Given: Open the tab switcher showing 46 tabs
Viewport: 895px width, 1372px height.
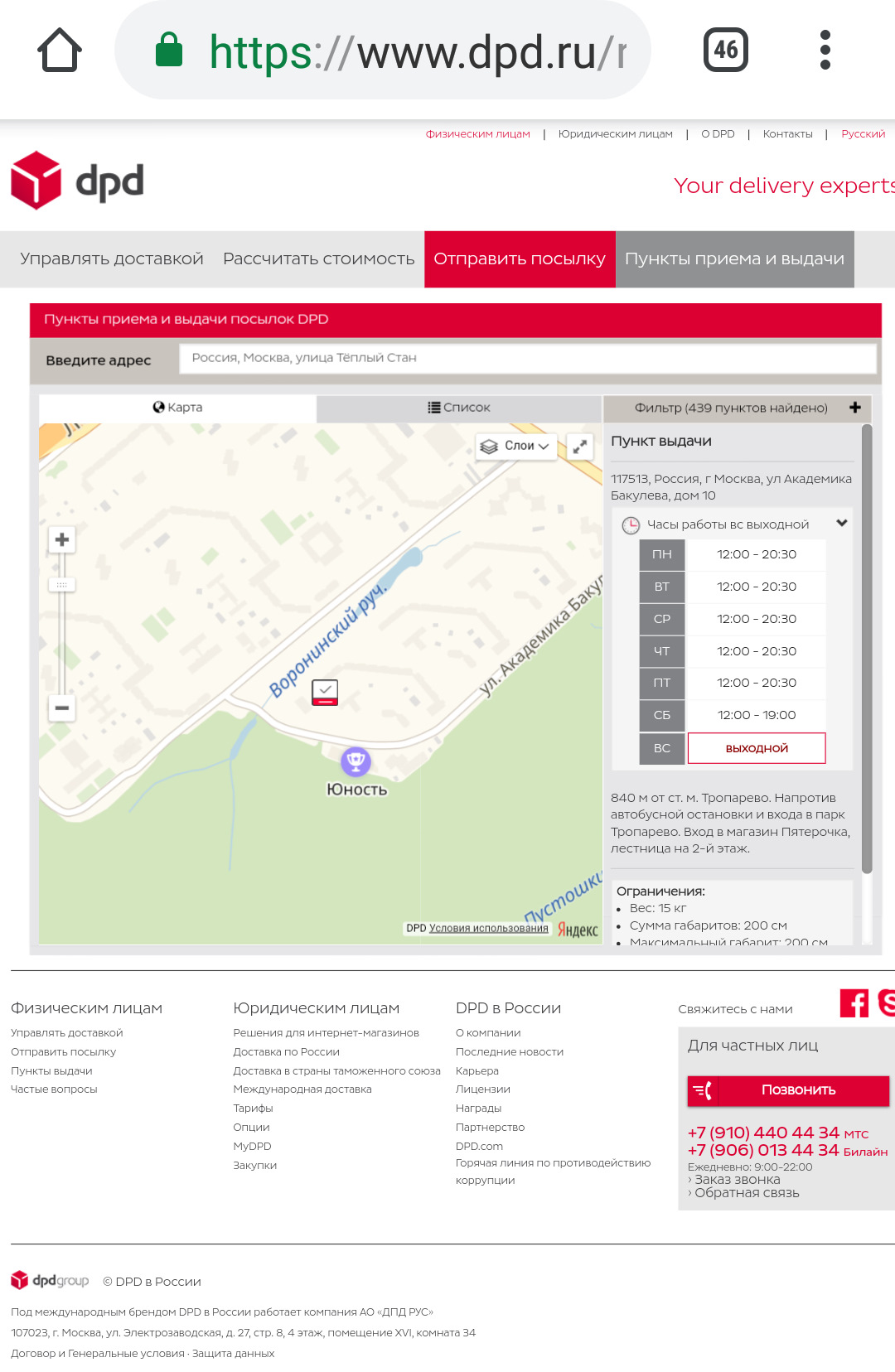Looking at the screenshot, I should (x=725, y=50).
